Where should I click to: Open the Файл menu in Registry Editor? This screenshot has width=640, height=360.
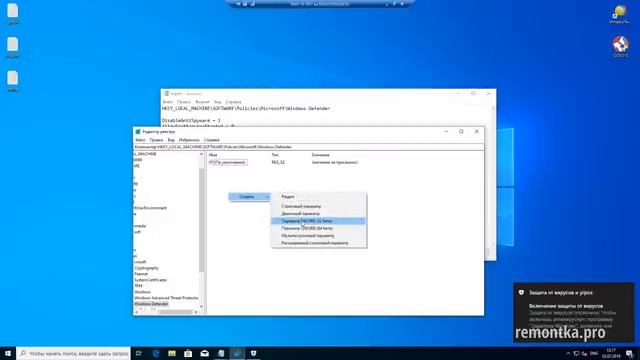(140, 140)
